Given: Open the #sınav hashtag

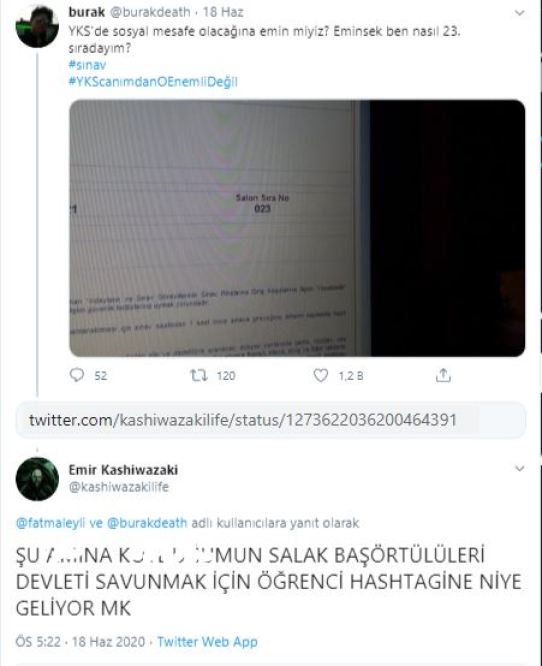Looking at the screenshot, I should coord(87,65).
